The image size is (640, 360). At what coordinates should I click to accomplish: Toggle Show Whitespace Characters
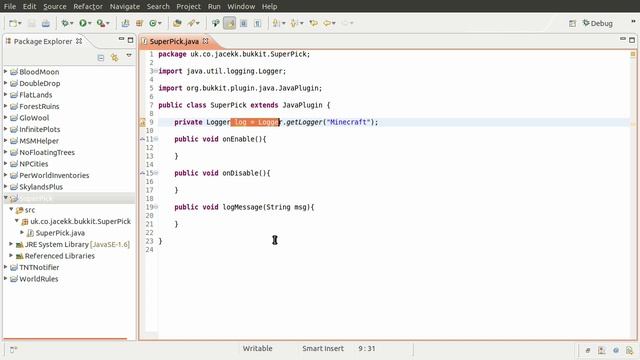(x=257, y=23)
